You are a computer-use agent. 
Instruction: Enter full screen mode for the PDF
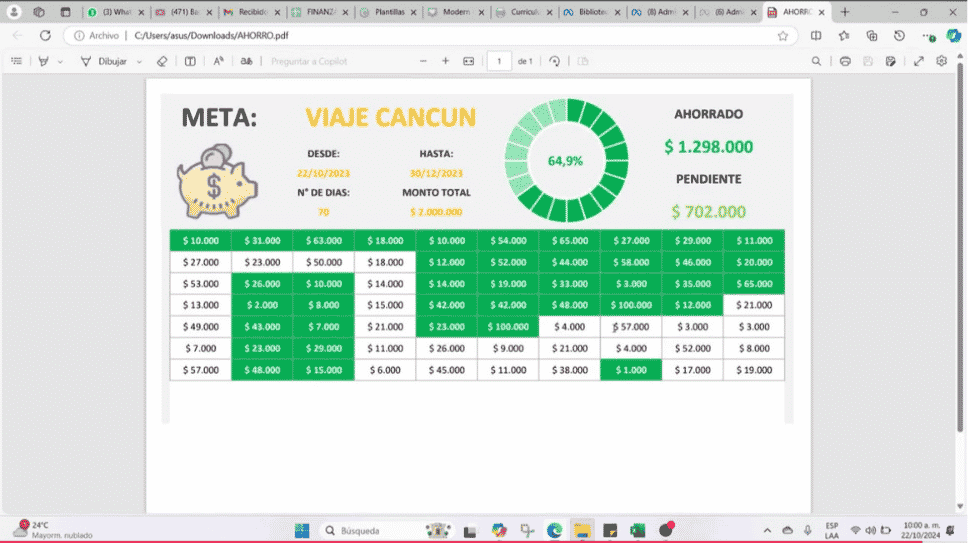click(919, 61)
